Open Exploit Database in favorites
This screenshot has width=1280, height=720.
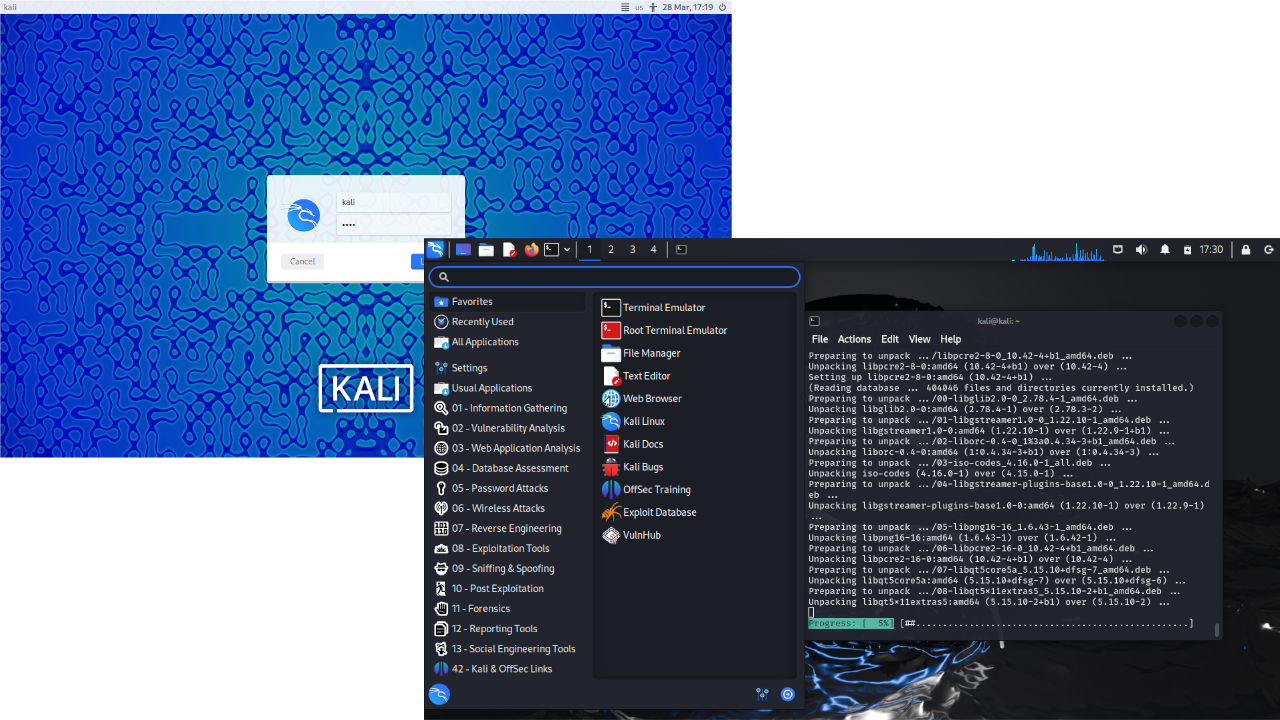point(696,512)
